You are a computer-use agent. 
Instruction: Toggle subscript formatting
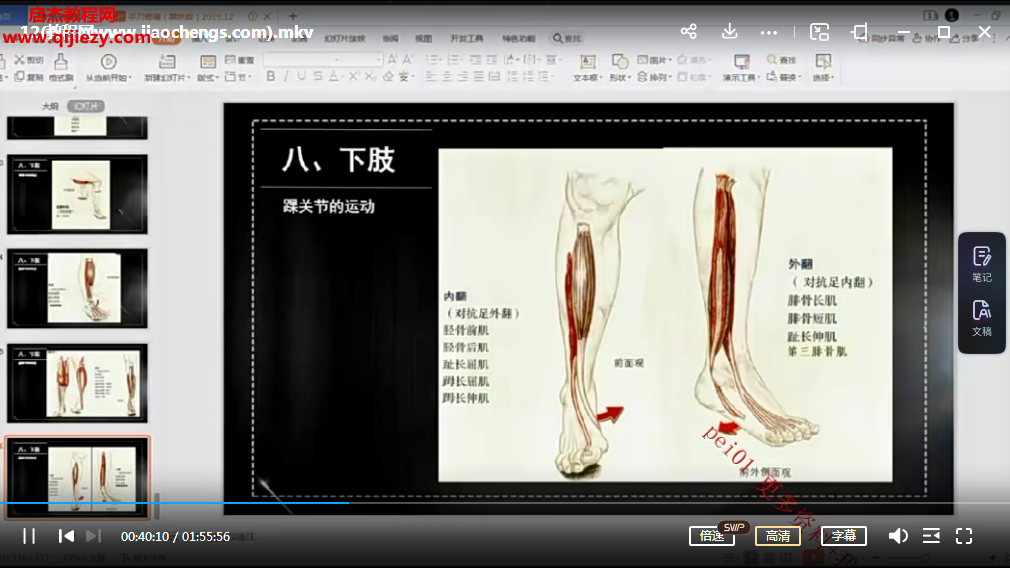370,77
